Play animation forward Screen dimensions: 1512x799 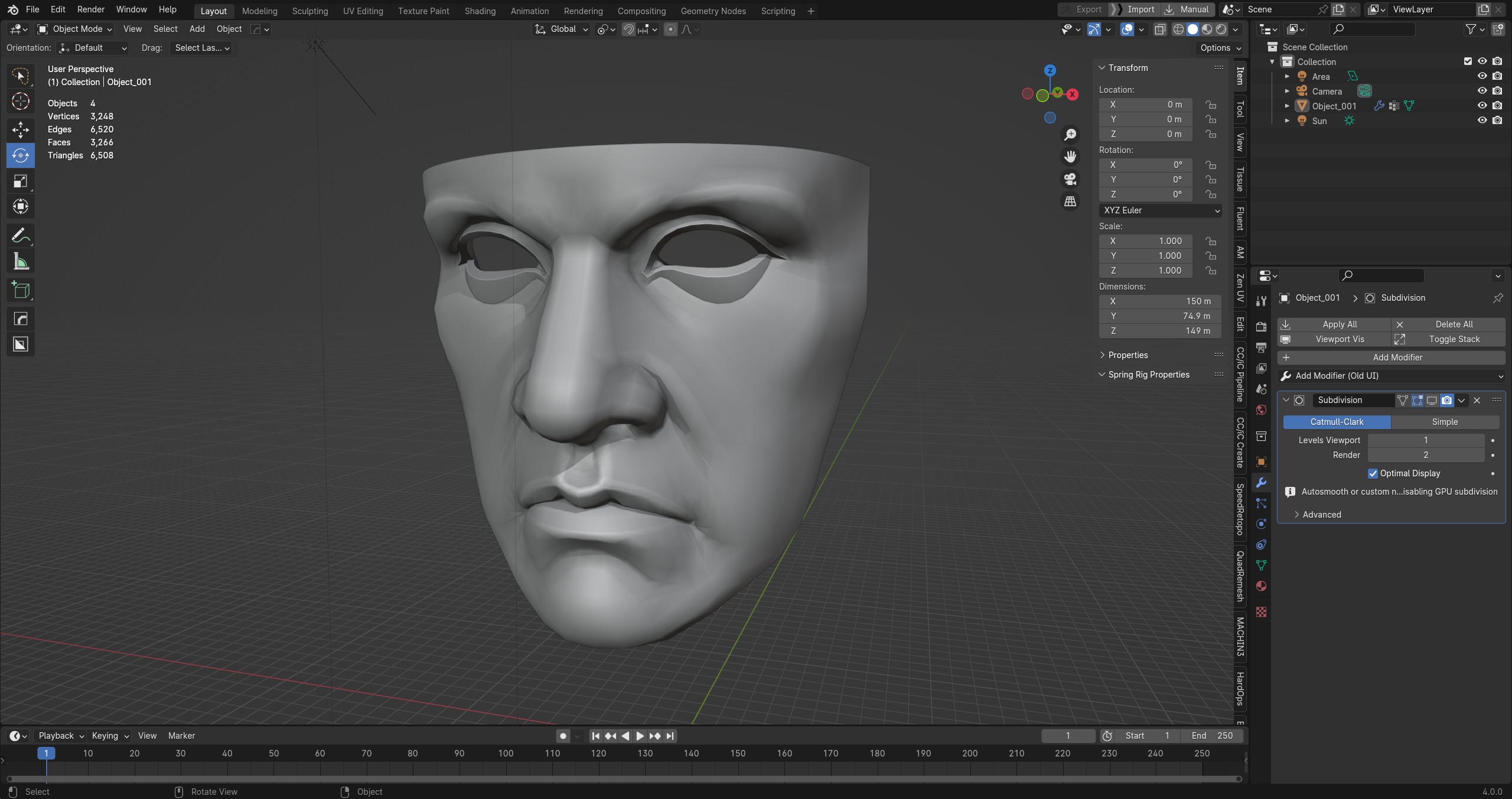coord(640,736)
